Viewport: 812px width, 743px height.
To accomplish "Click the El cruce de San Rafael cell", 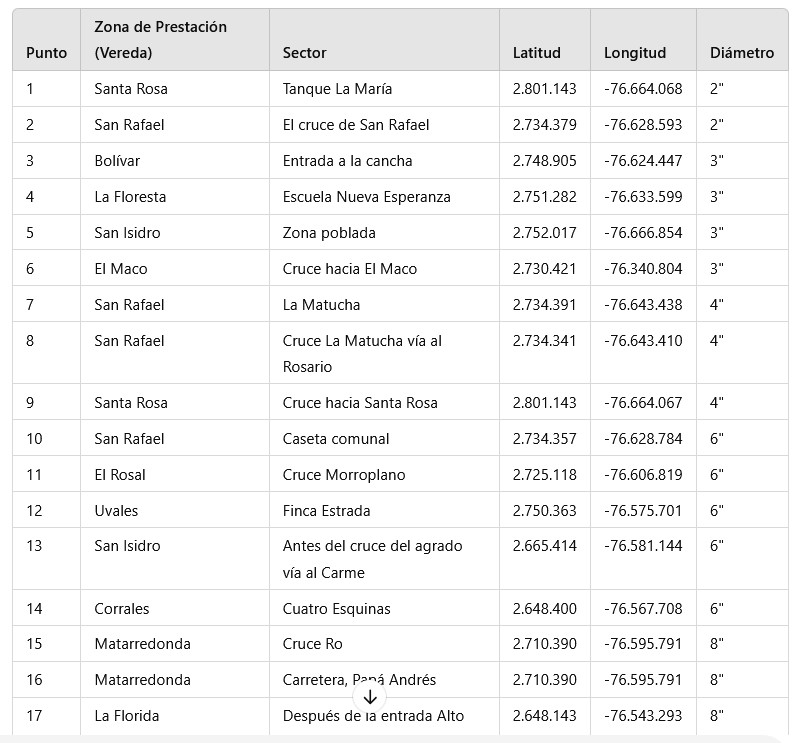I will [x=356, y=125].
